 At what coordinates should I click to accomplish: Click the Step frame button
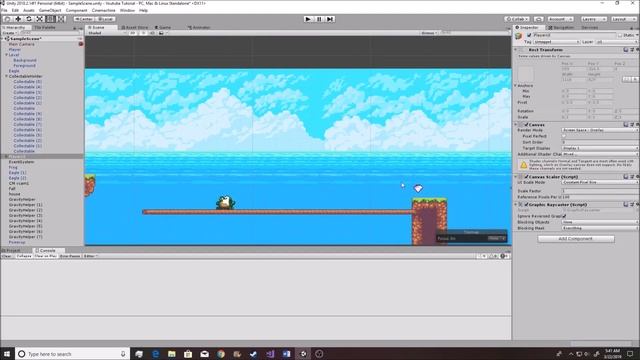click(330, 19)
